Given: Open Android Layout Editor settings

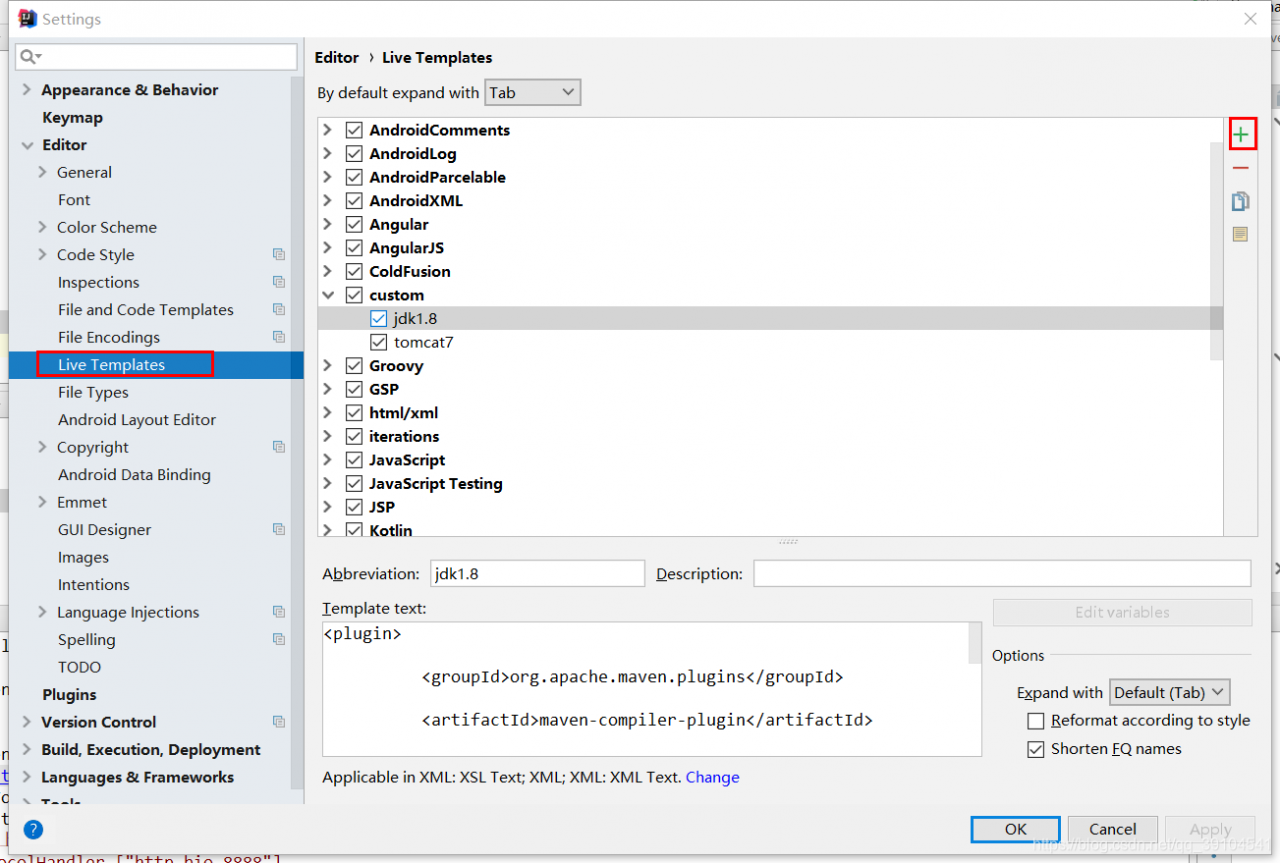Looking at the screenshot, I should [137, 420].
